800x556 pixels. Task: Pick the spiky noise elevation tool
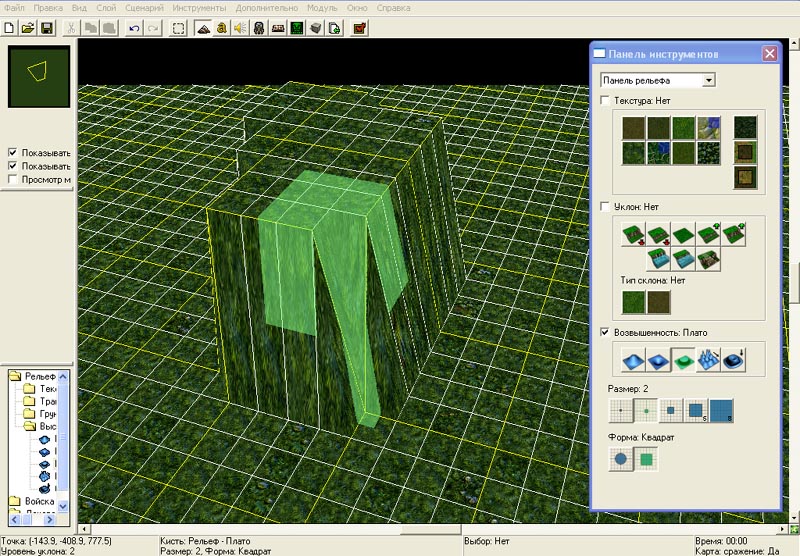pos(709,360)
